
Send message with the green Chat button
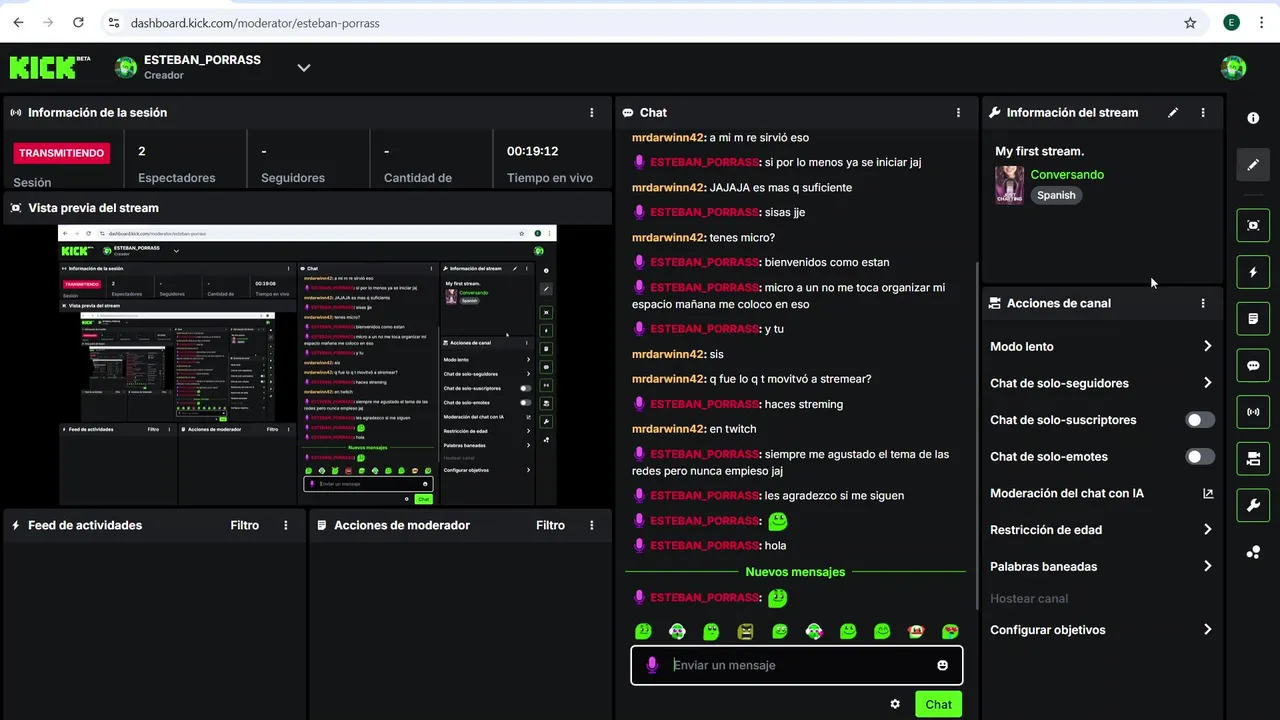click(938, 704)
